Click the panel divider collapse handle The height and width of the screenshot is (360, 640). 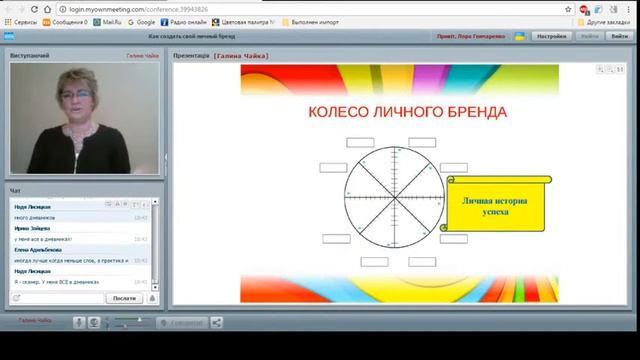pyautogui.click(x=166, y=159)
